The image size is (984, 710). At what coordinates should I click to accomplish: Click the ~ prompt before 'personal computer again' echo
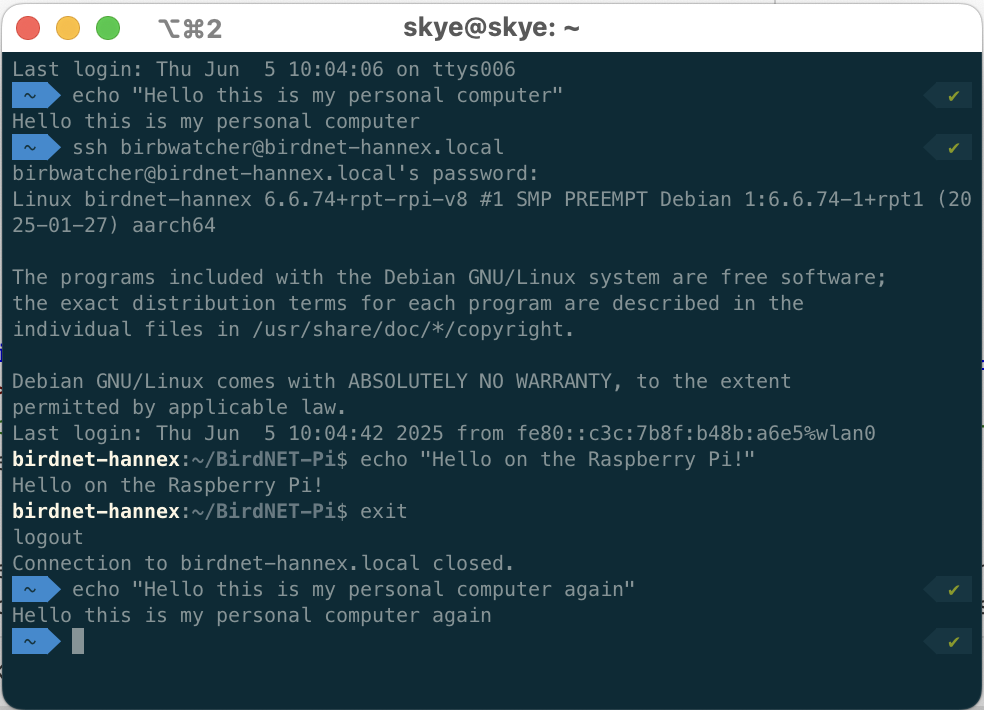pyautogui.click(x=31, y=589)
